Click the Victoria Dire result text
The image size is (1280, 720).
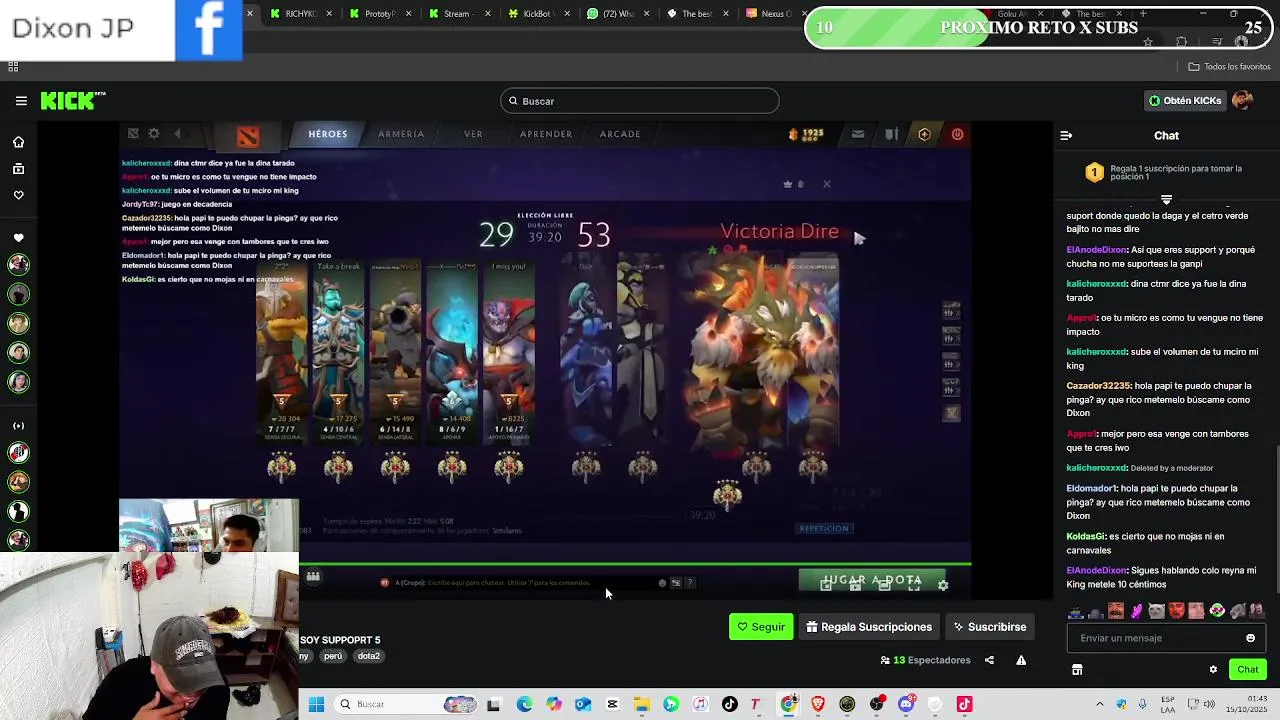pyautogui.click(x=779, y=231)
